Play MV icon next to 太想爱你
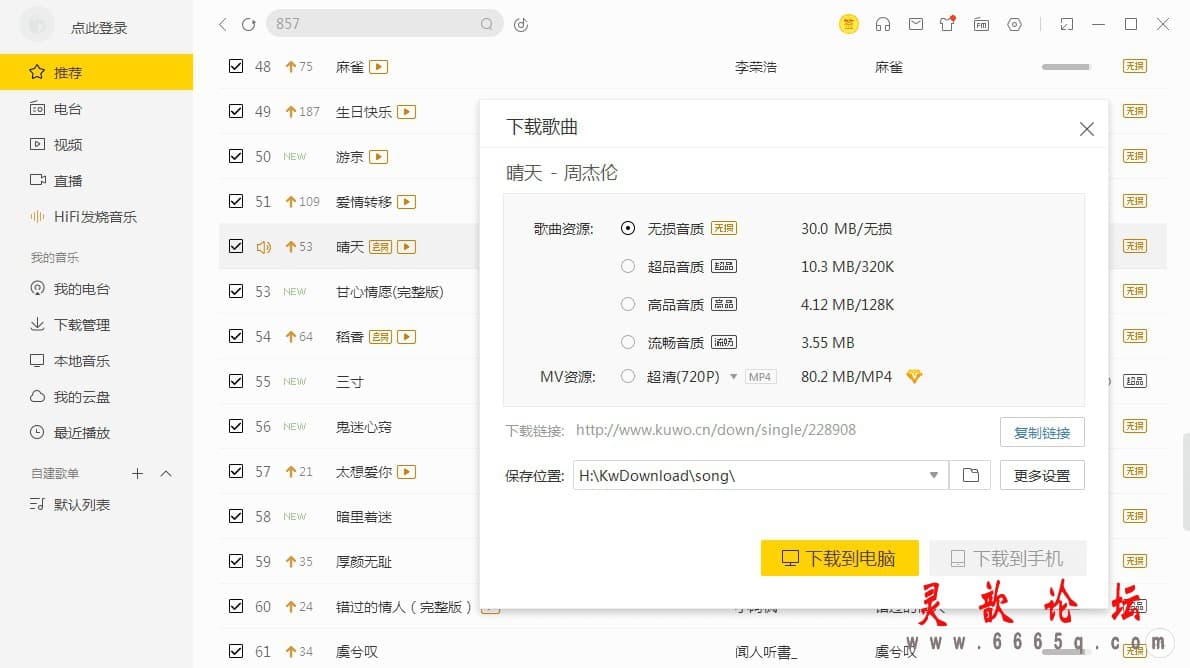Screen dimensions: 1190x668 click(x=407, y=471)
